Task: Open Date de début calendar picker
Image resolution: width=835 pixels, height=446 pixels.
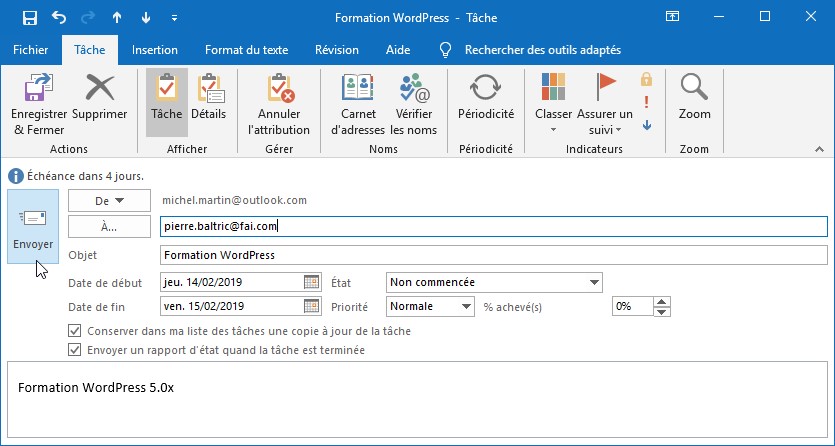Action: point(311,283)
